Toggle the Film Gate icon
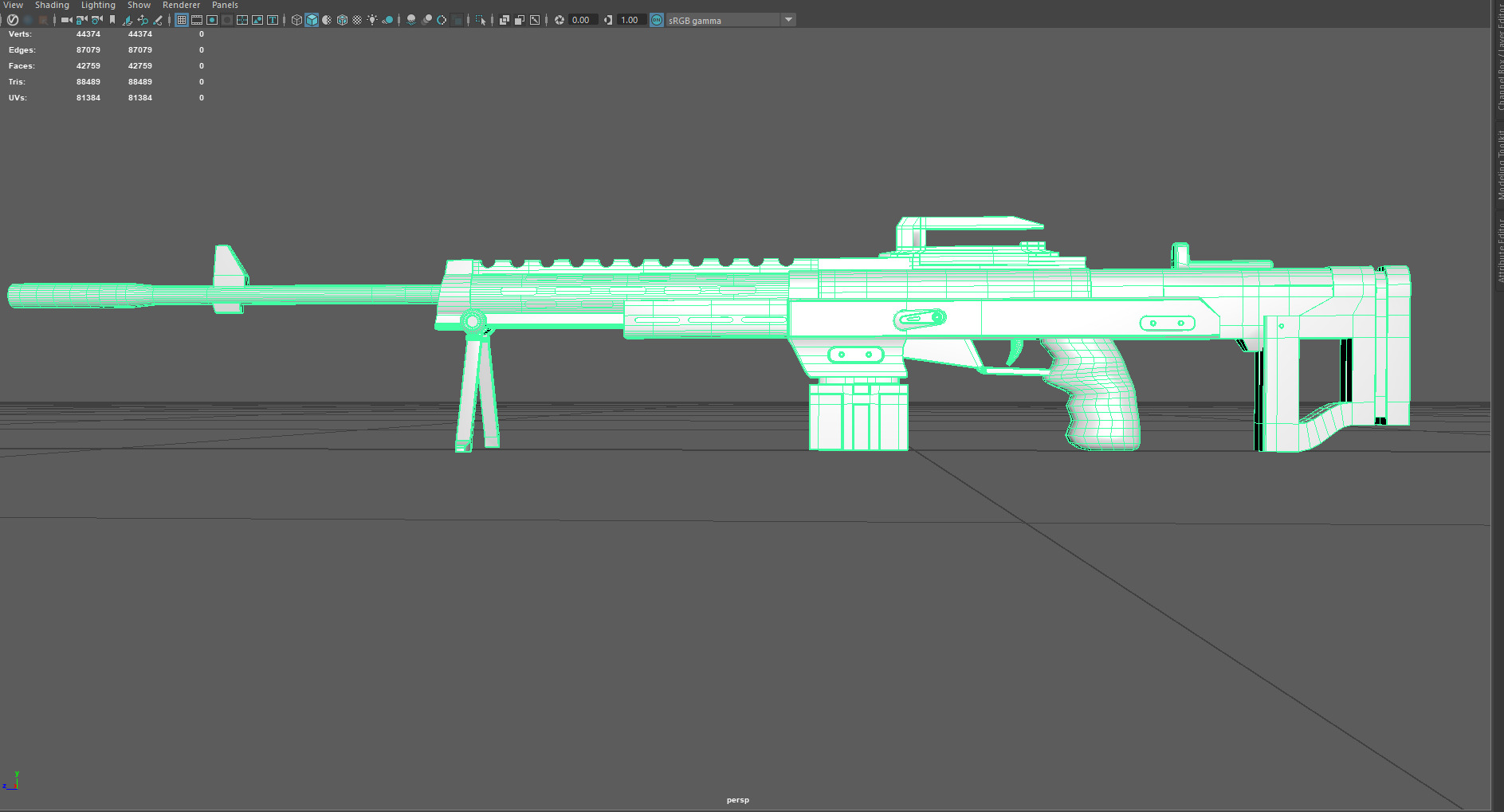Viewport: 1504px width, 812px height. pyautogui.click(x=196, y=20)
